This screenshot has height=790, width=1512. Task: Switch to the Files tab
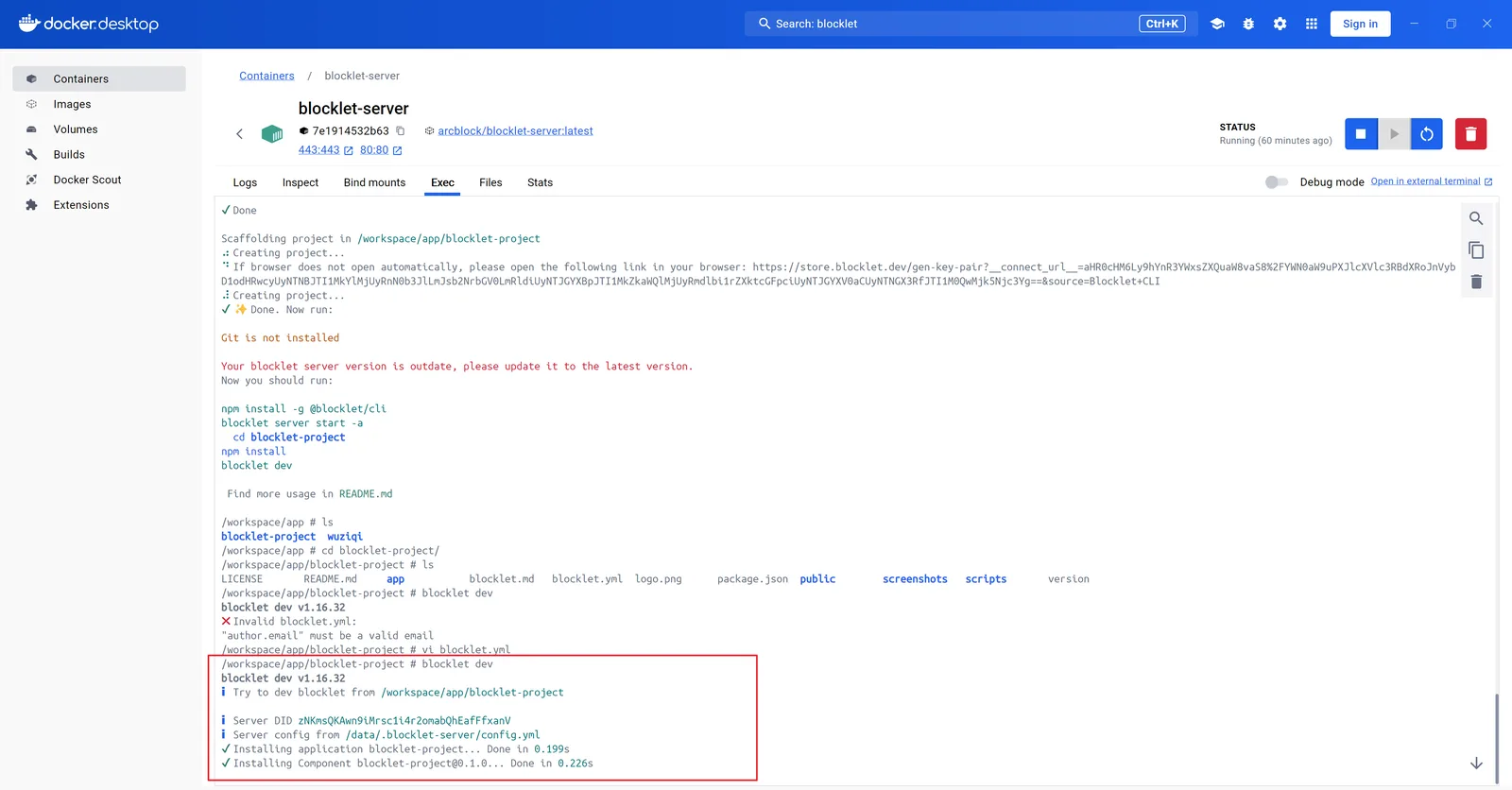point(490,182)
